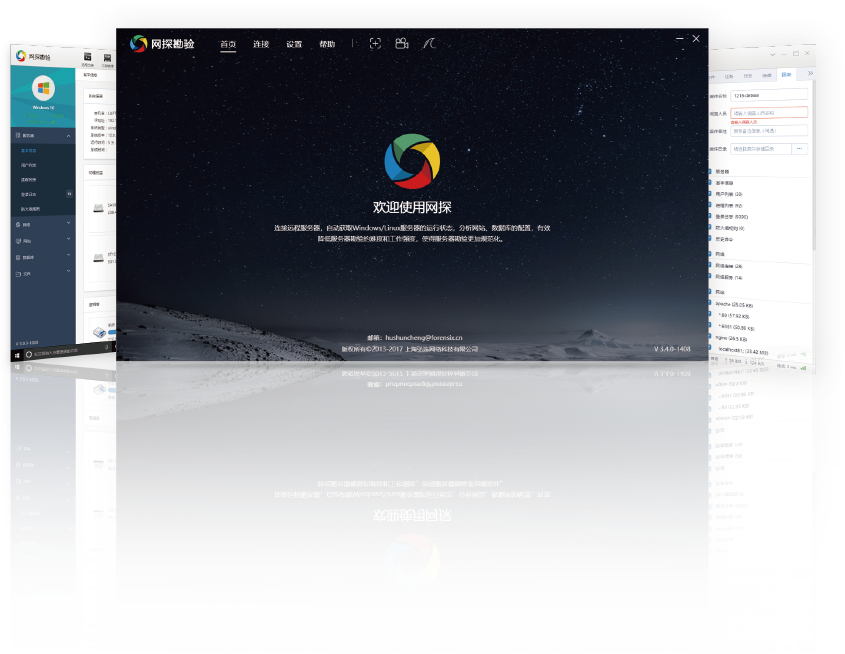Image resolution: width=845 pixels, height=654 pixels.
Task: Open the dropdown chevron in right window title bar
Action: coord(773,54)
